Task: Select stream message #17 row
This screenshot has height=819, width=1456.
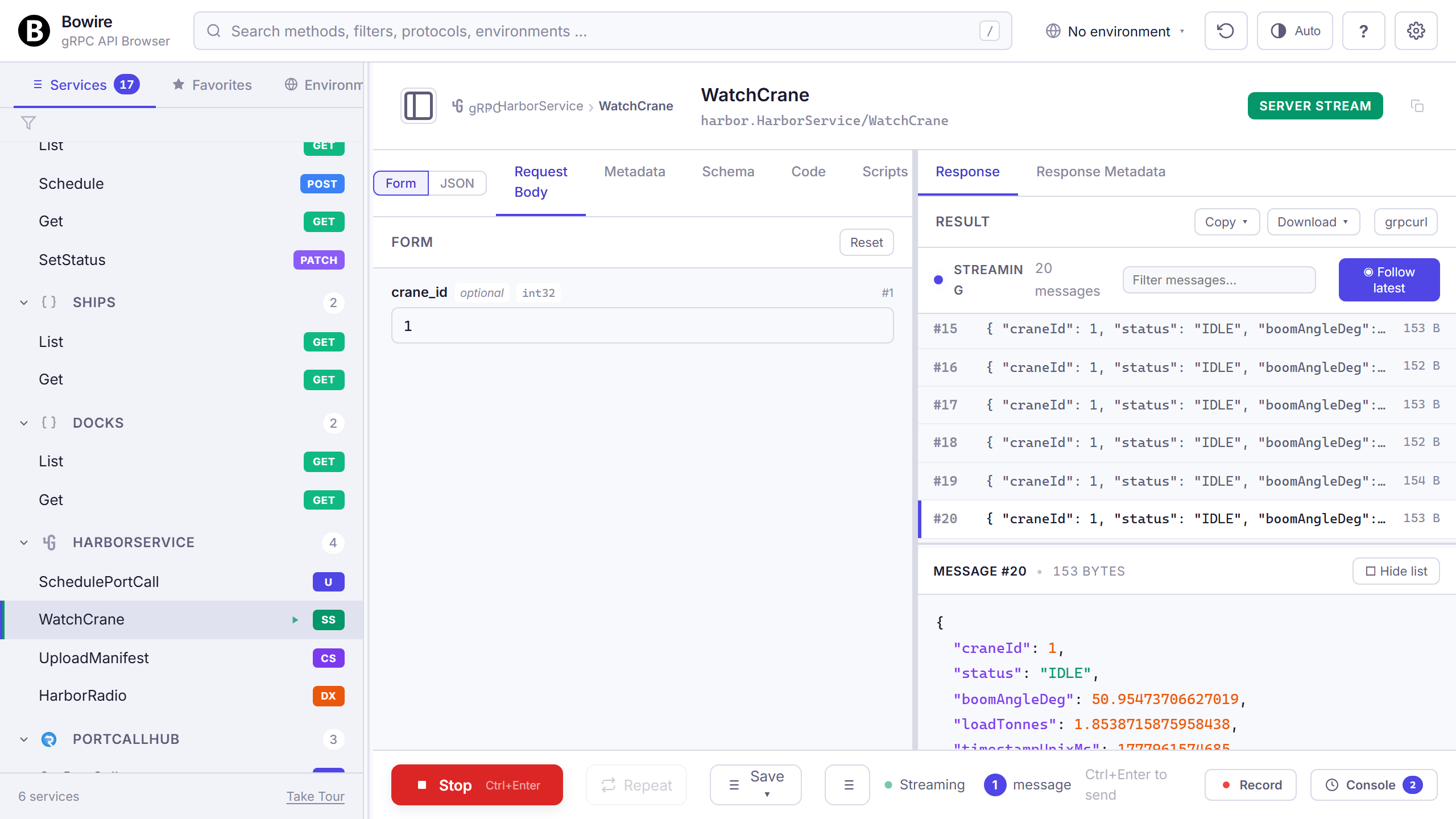Action: click(x=1186, y=405)
